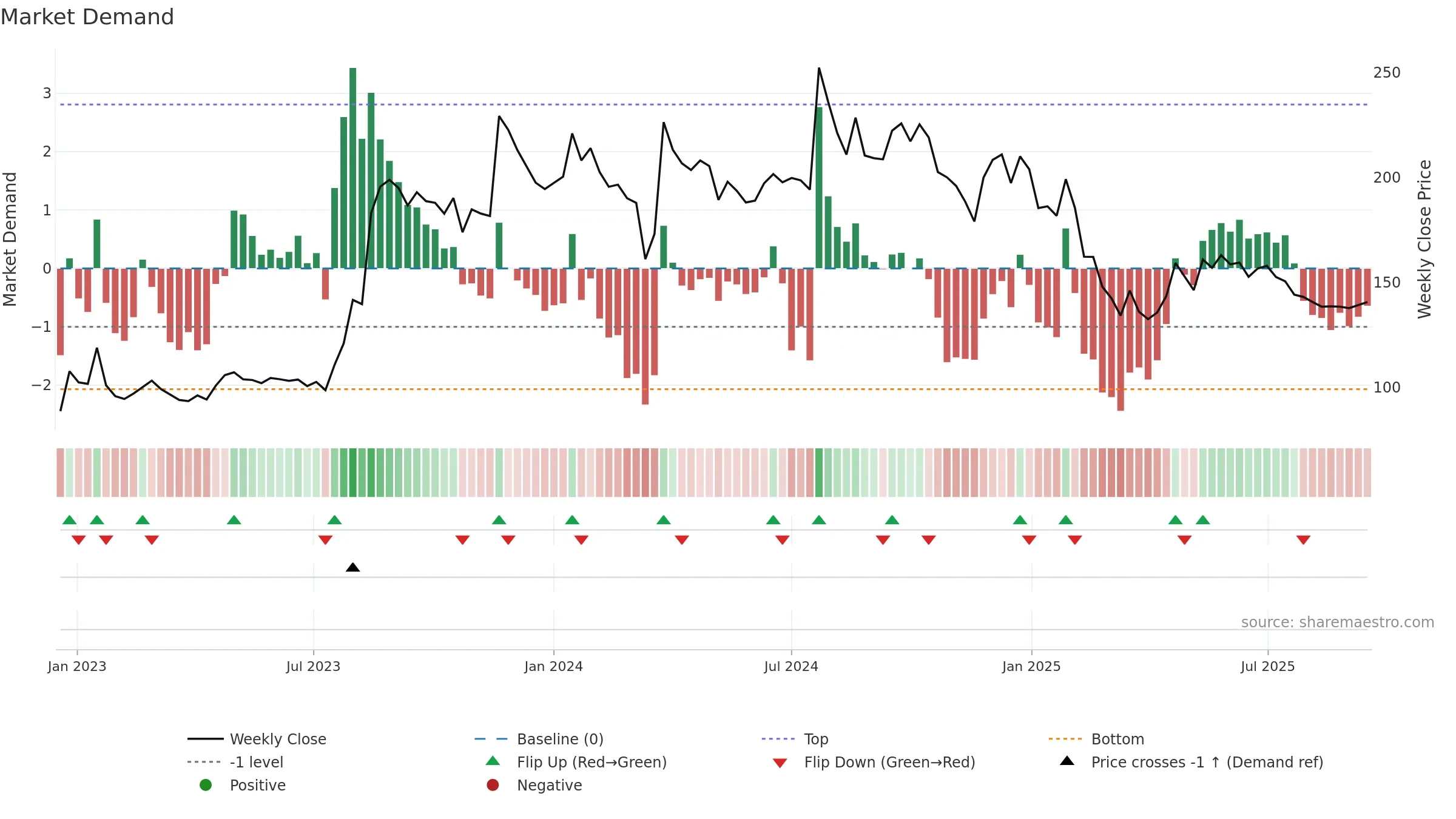Toggle the Bottom legend entry

point(1096,739)
